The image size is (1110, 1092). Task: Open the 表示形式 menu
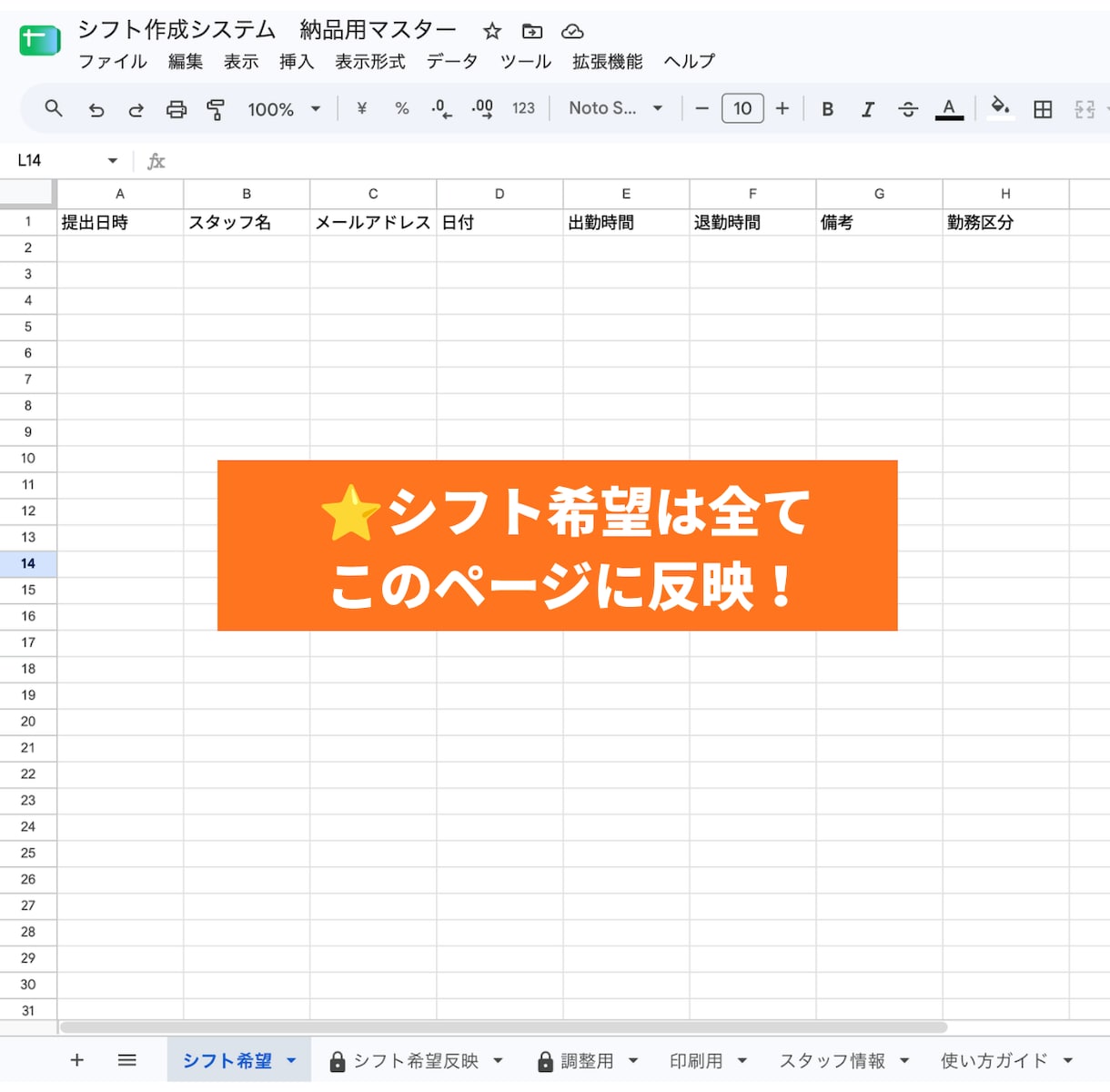(370, 62)
